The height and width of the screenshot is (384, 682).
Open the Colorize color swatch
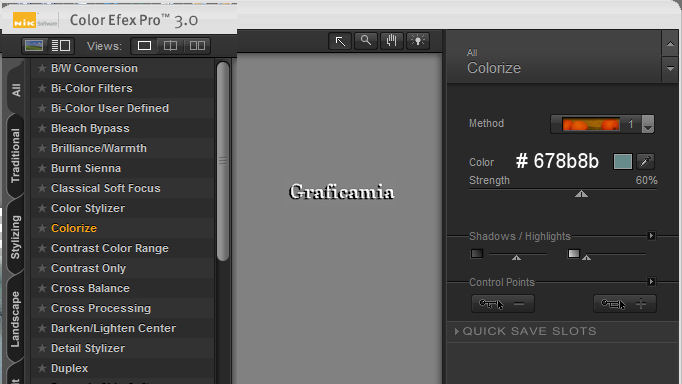tap(622, 161)
